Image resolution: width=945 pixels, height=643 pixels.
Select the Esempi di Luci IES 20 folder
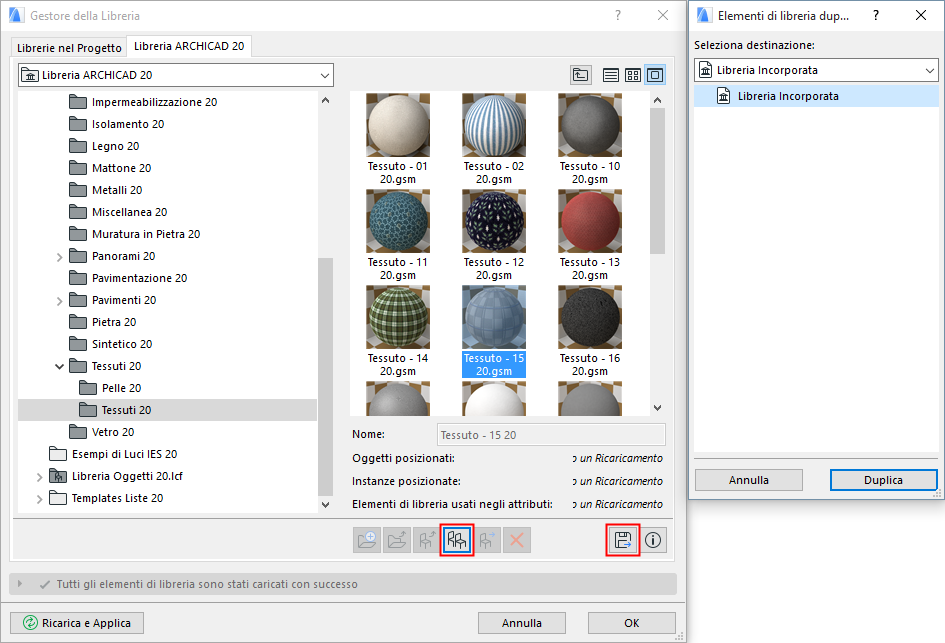pos(113,454)
